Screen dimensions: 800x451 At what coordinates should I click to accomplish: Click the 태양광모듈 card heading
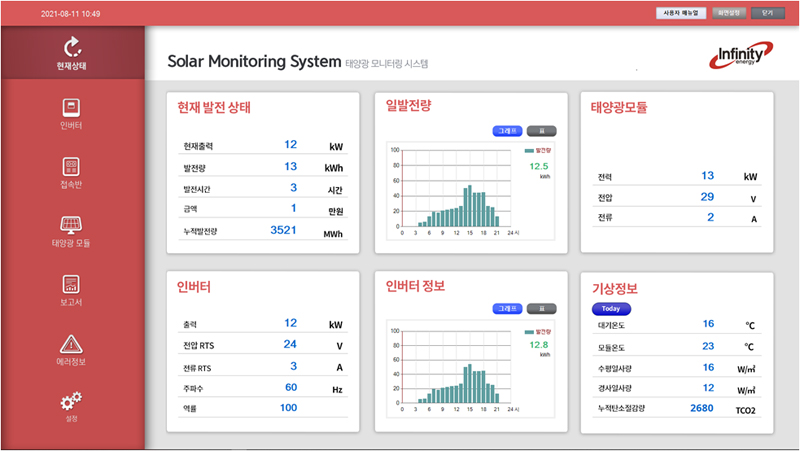(x=619, y=108)
